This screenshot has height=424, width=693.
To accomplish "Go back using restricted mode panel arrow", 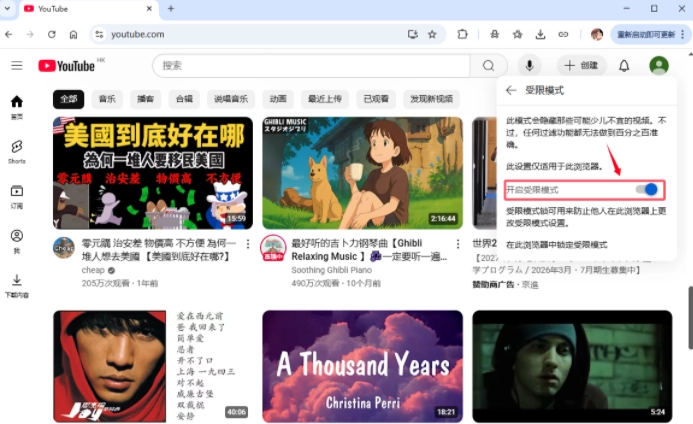I will tap(511, 90).
